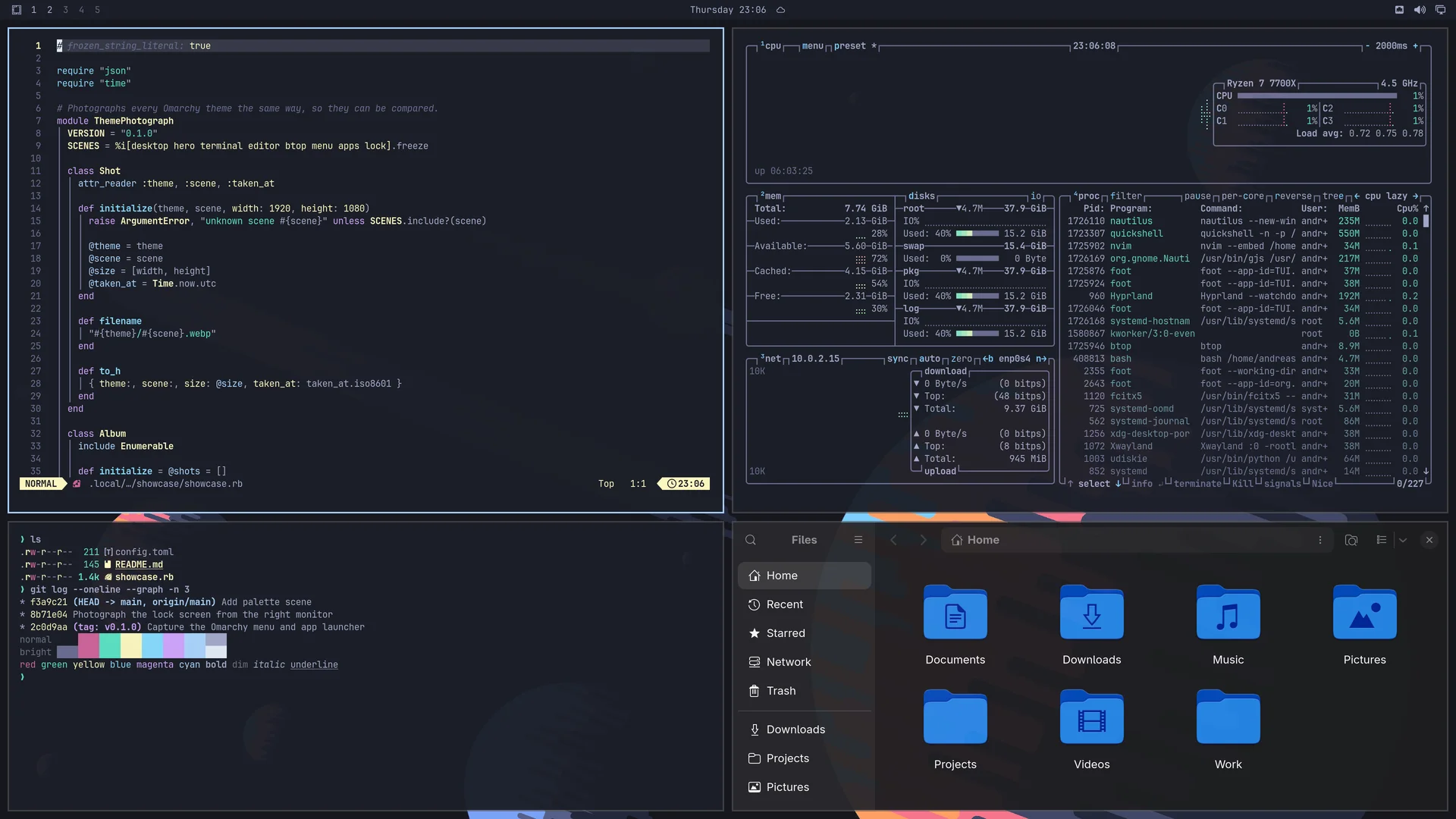Open the Downloads bookmark in Files sidebar
The width and height of the screenshot is (1456, 819).
(x=804, y=730)
